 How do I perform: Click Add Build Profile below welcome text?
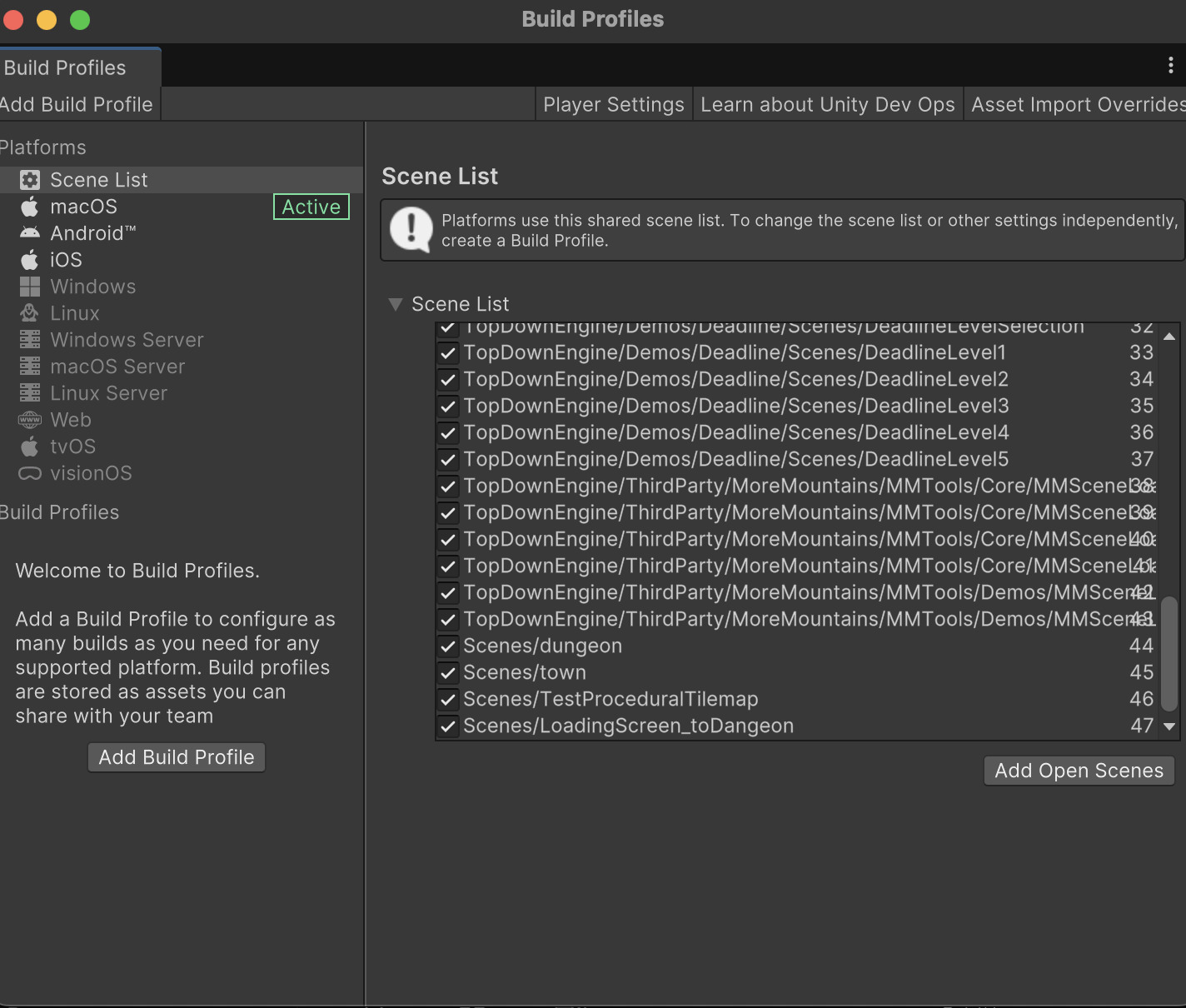tap(177, 757)
